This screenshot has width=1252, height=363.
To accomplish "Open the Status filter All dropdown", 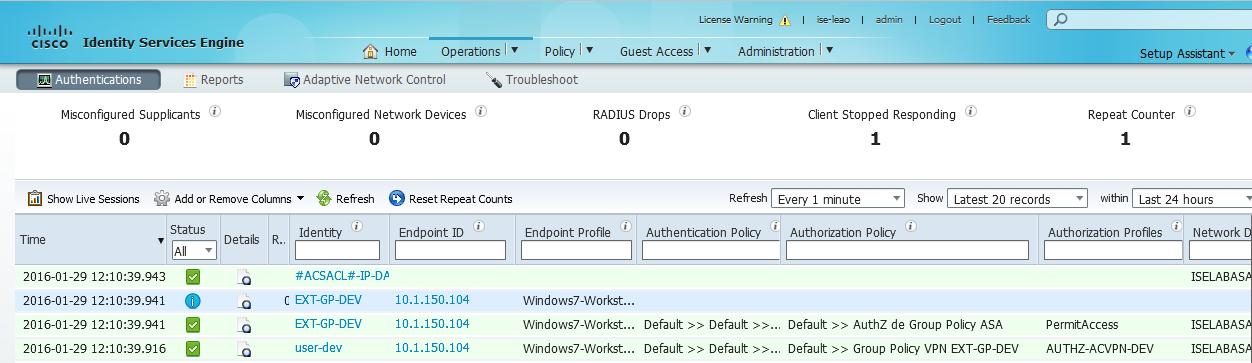I will pyautogui.click(x=194, y=251).
